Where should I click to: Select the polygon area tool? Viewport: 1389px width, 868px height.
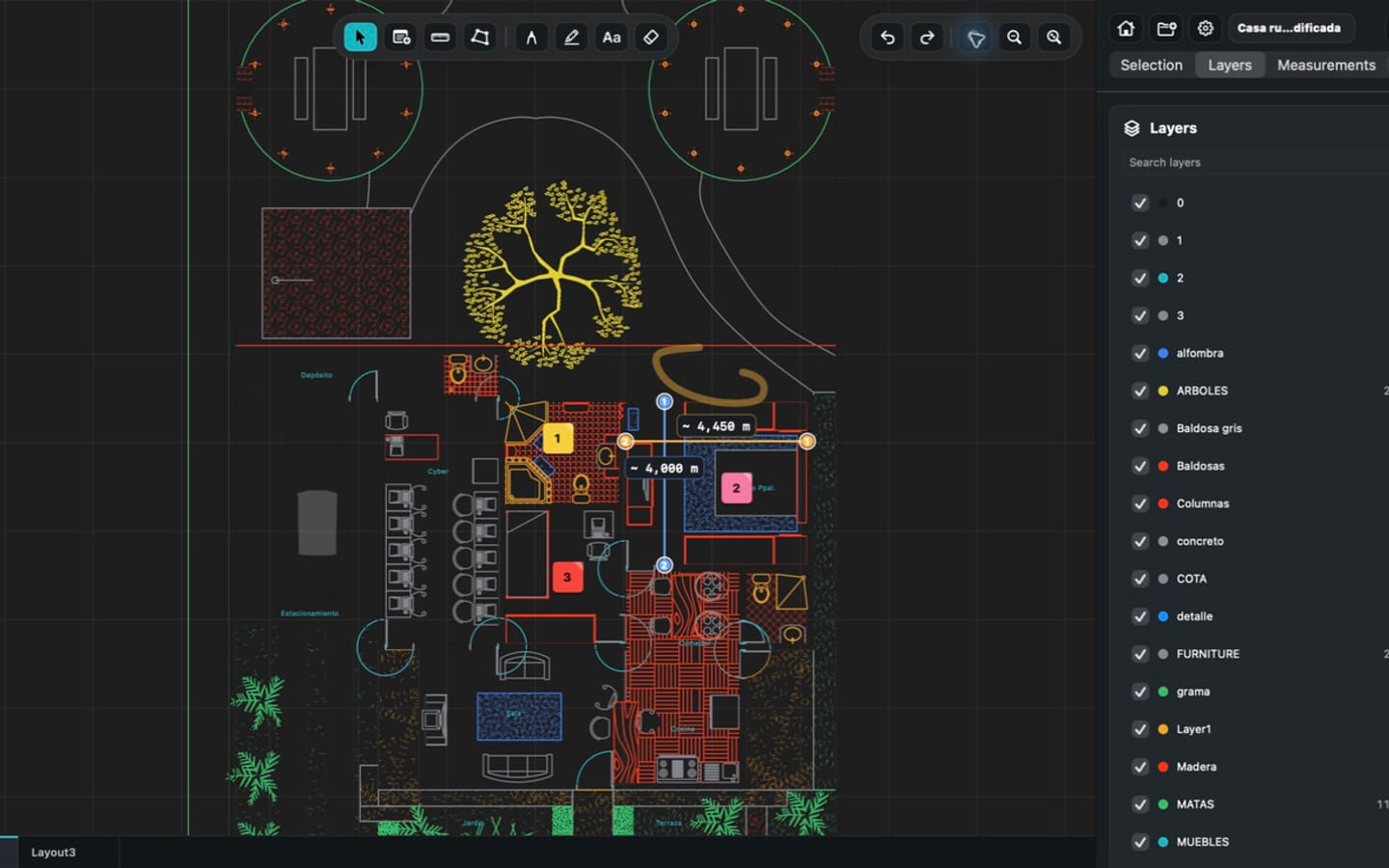coord(479,38)
